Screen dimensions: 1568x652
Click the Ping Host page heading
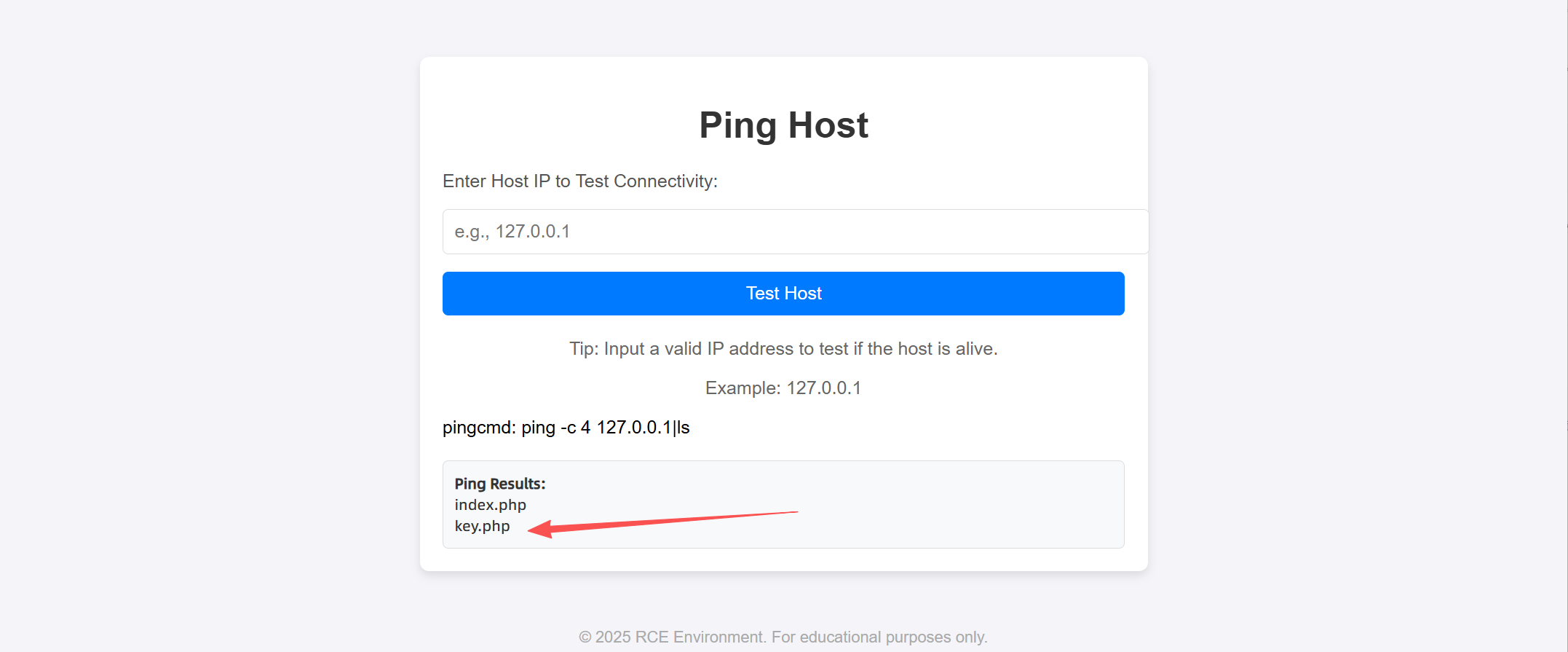coord(783,125)
